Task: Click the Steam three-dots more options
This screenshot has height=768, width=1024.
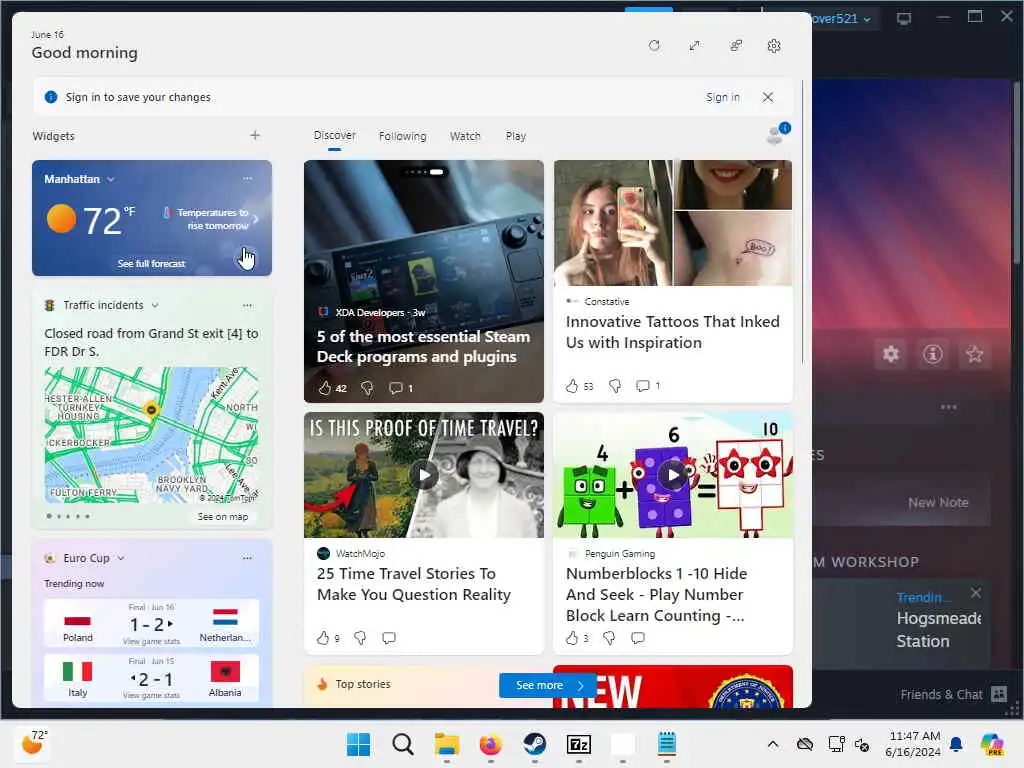Action: click(x=948, y=407)
